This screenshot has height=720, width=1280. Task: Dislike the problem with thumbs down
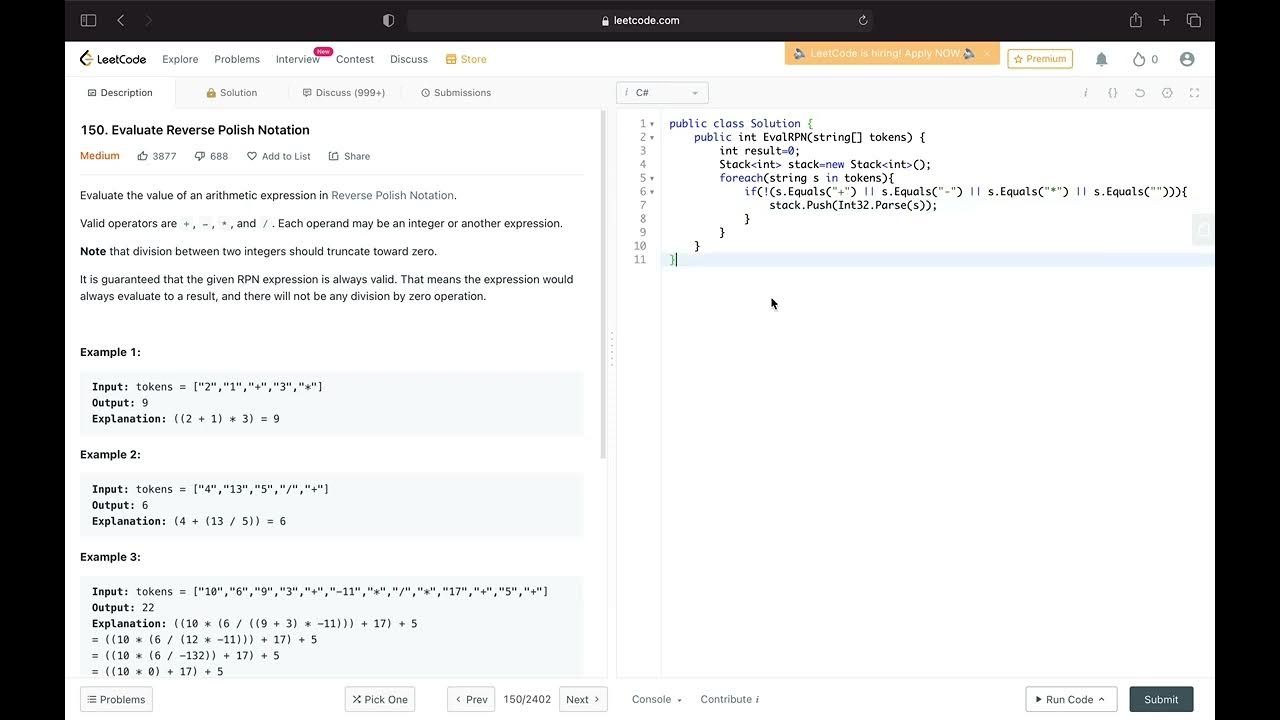tap(200, 156)
